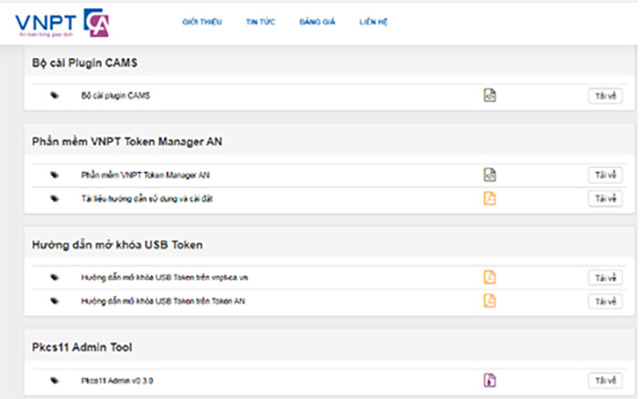Click Tải về for USB Token guide on Token AN
This screenshot has height=399, width=640.
(x=605, y=301)
